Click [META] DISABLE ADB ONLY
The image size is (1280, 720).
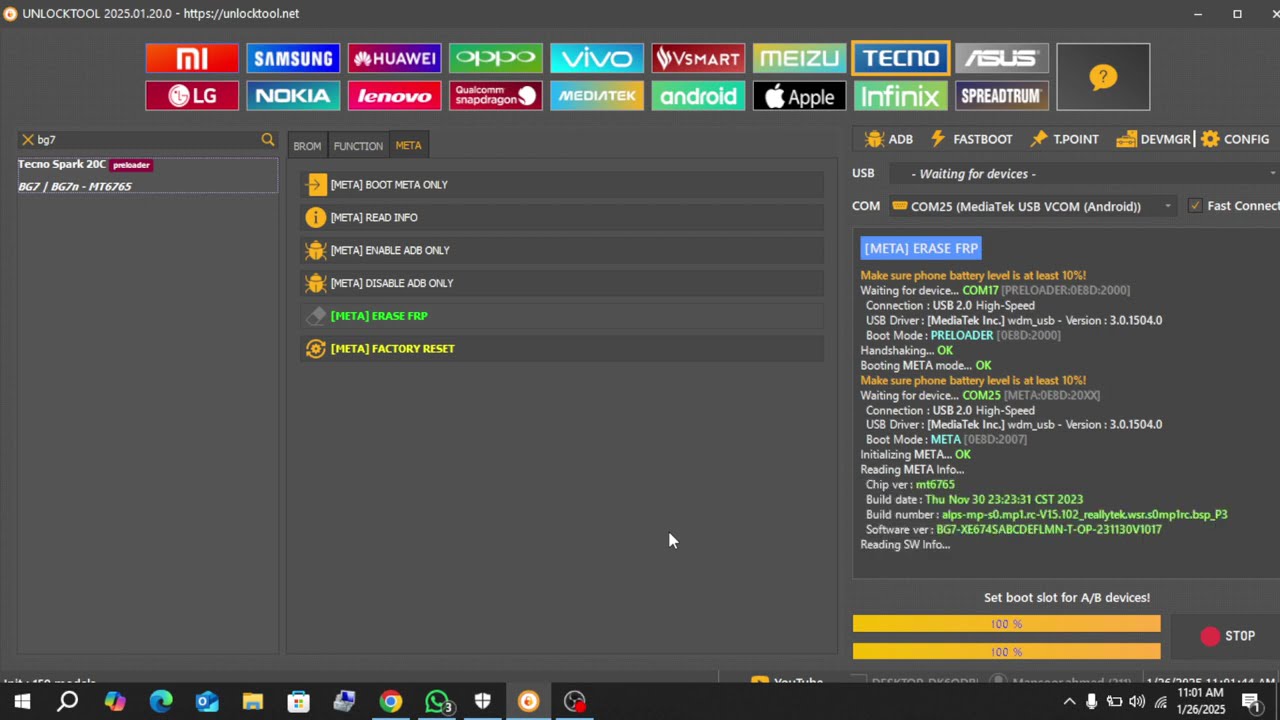[562, 283]
